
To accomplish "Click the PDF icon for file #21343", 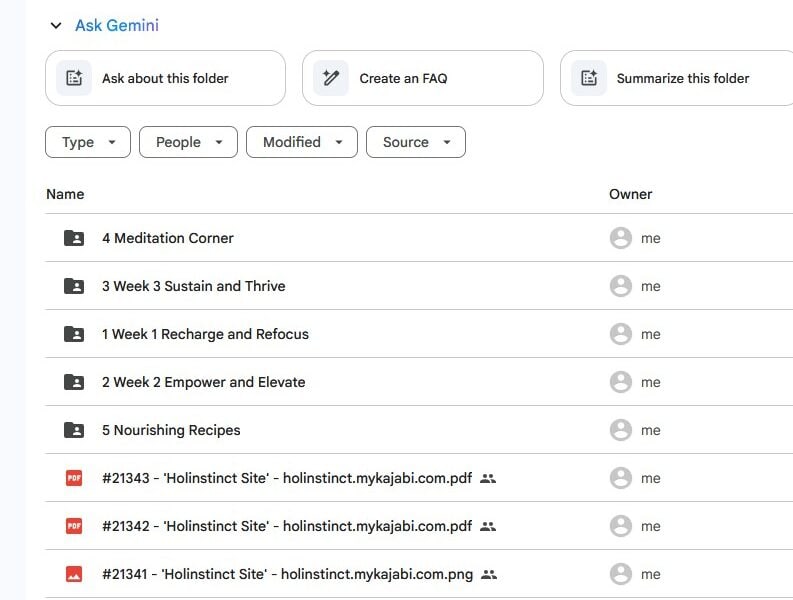I will [74, 478].
